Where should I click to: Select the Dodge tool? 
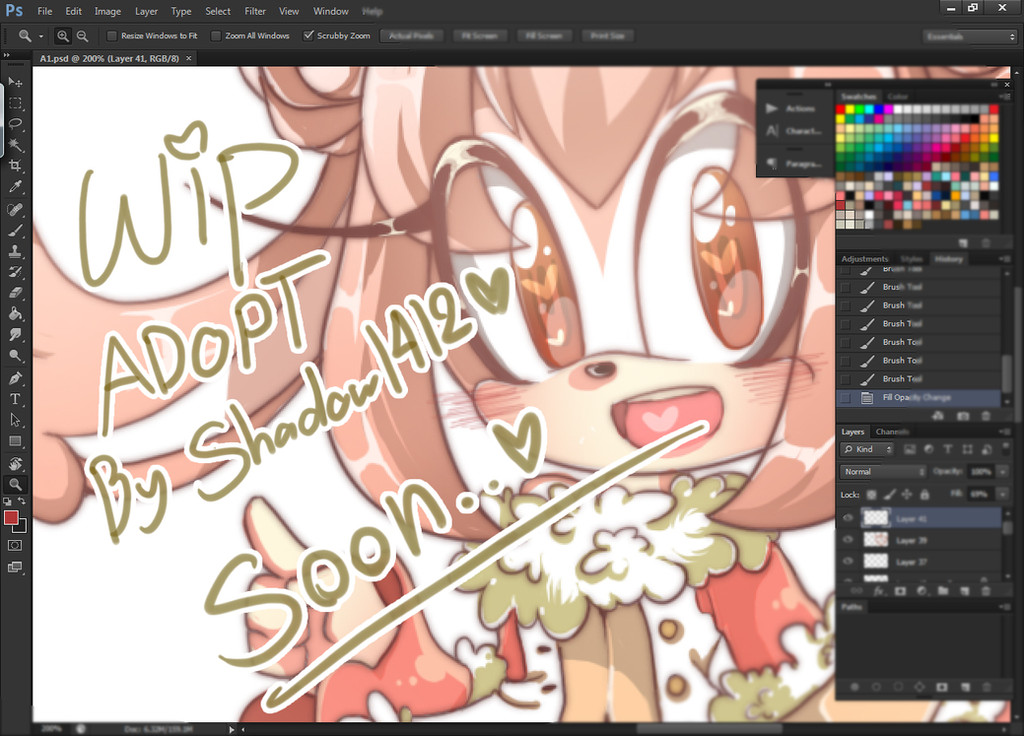(x=15, y=356)
